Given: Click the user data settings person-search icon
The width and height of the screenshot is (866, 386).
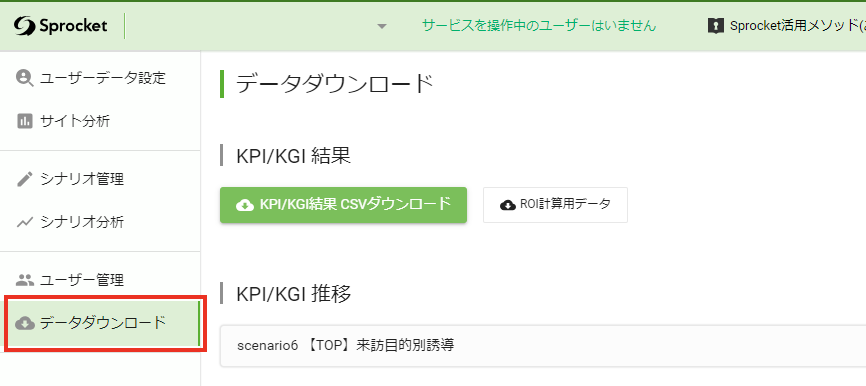Looking at the screenshot, I should [25, 78].
